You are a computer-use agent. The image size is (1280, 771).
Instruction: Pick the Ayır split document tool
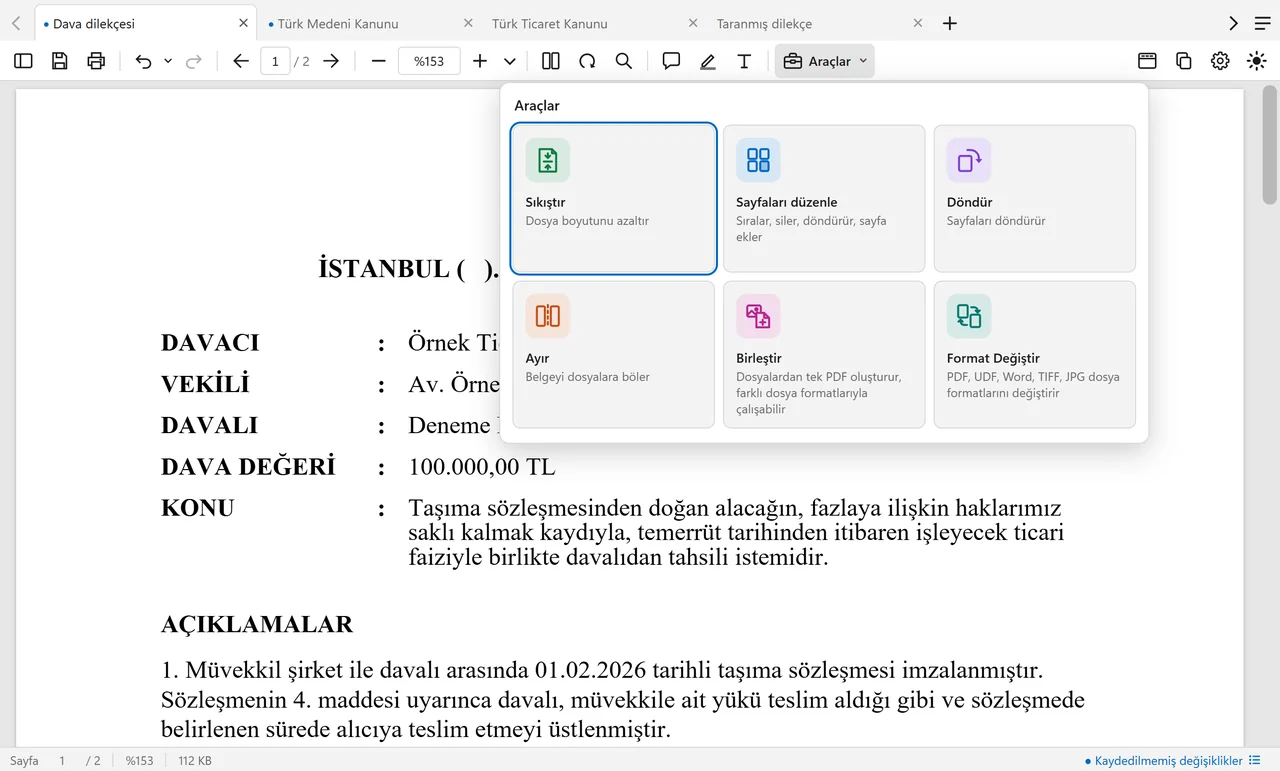click(613, 354)
